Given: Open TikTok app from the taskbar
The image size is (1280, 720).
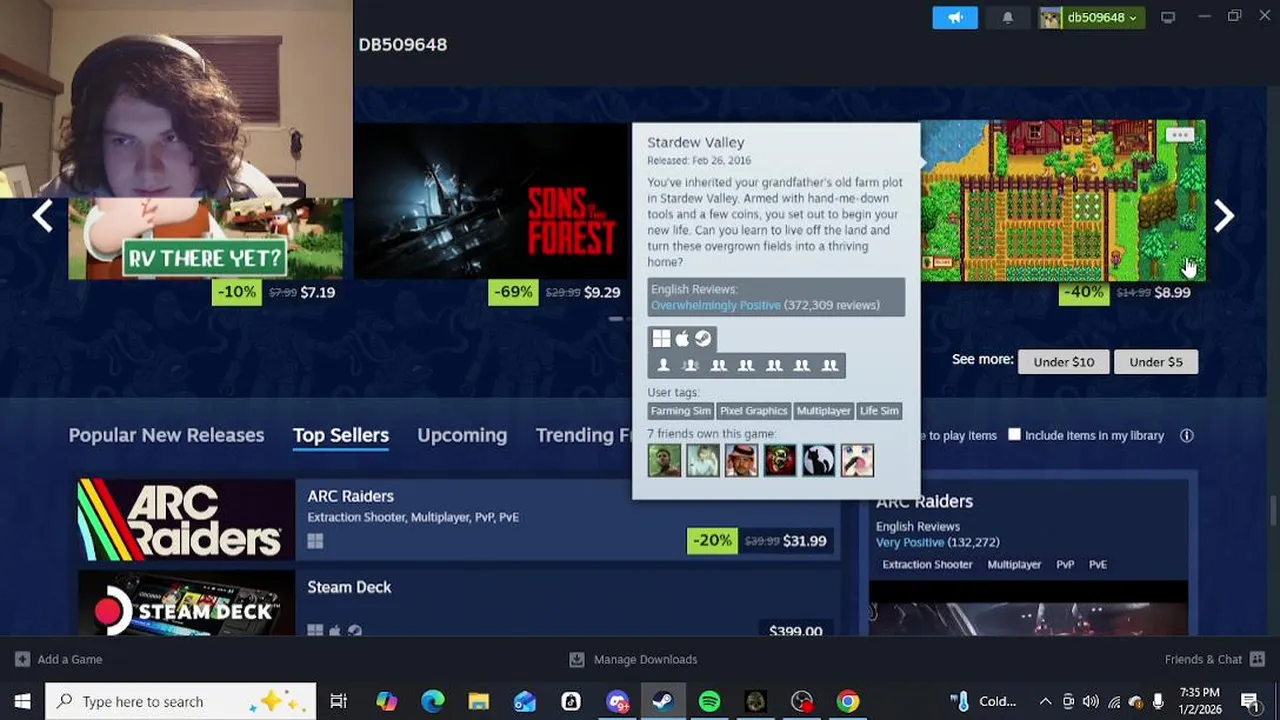Looking at the screenshot, I should point(571,701).
